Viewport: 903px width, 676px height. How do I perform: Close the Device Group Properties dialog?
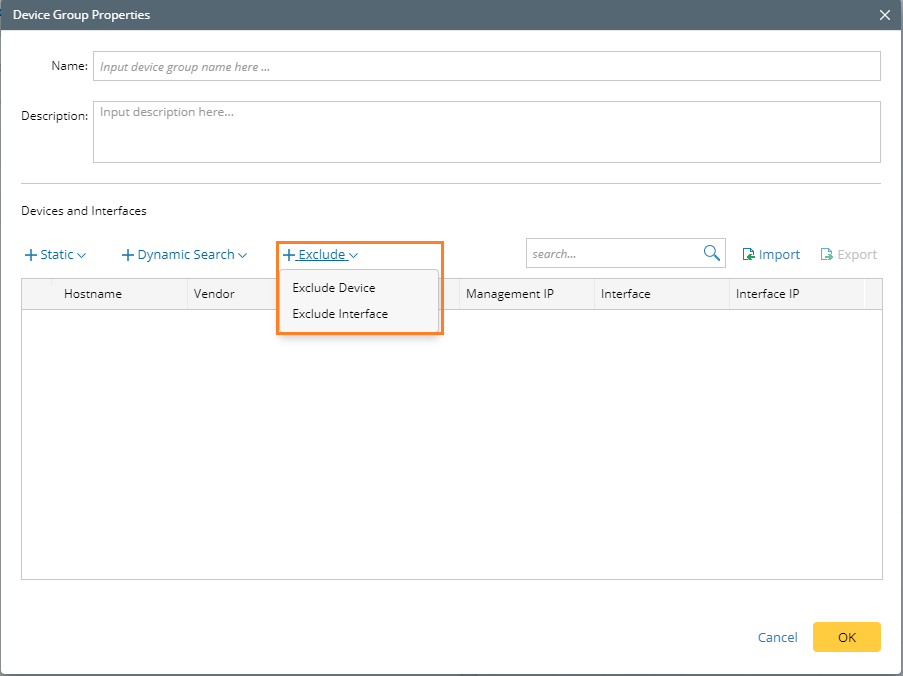click(x=884, y=15)
